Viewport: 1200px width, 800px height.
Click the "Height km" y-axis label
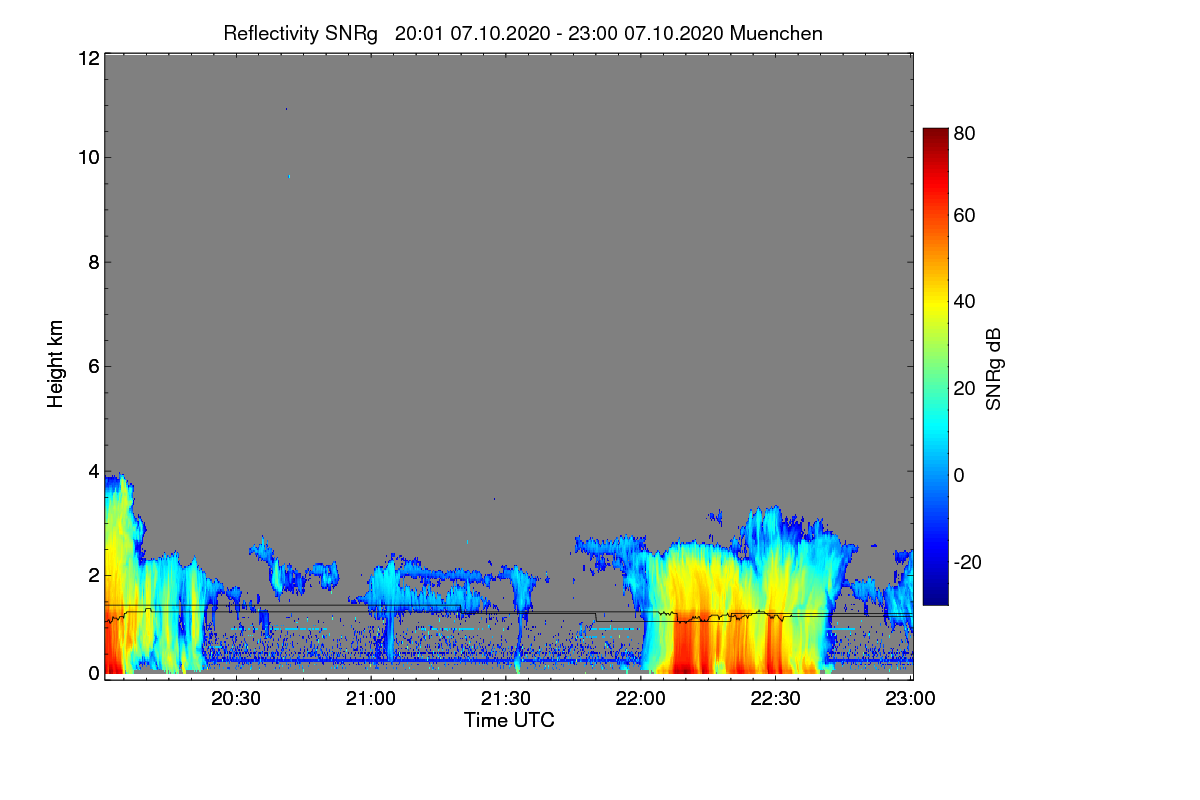click(55, 365)
